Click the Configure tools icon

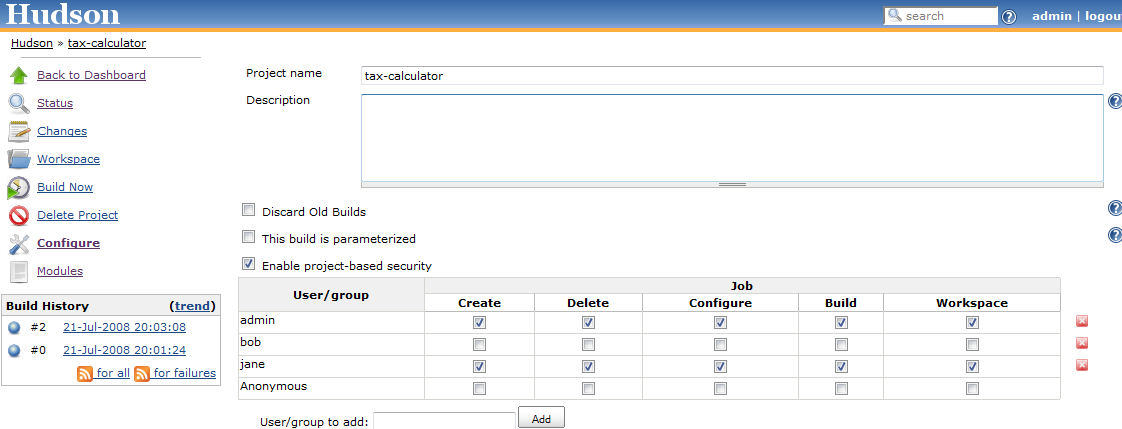(19, 243)
